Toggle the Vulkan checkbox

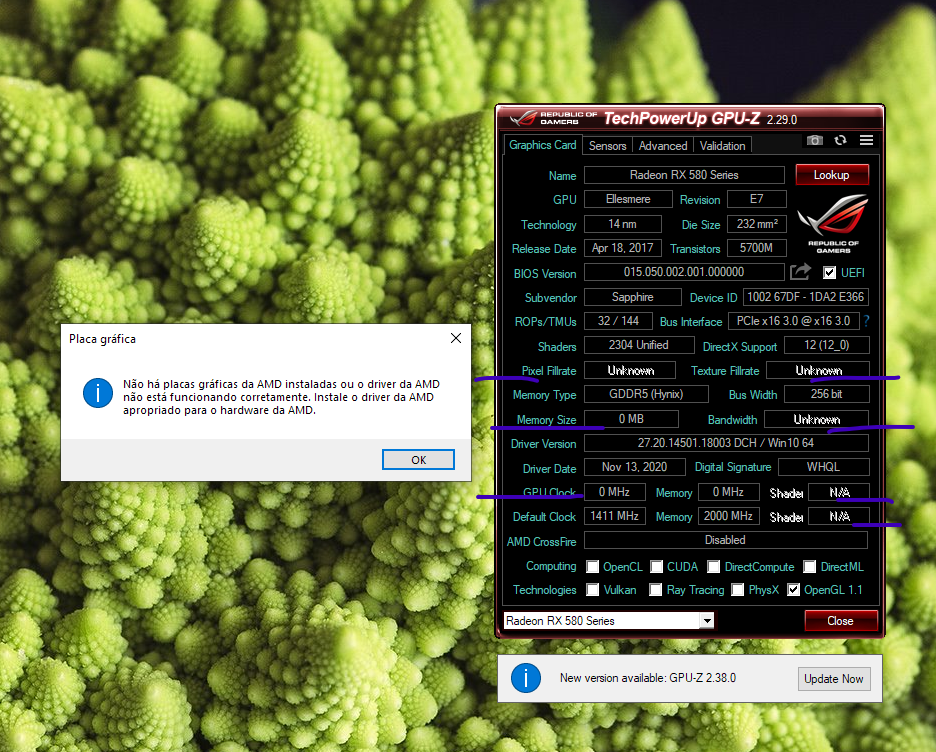592,590
